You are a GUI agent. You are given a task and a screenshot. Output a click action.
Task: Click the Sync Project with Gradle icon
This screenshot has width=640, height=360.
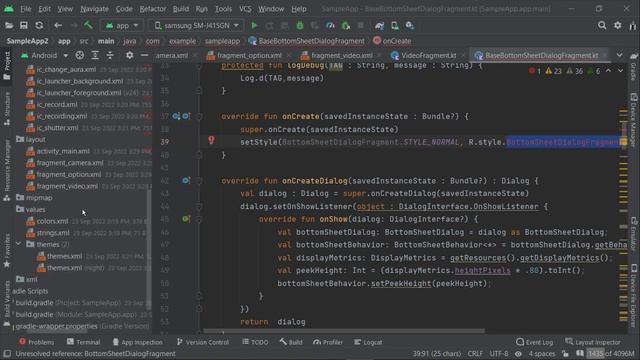point(379,25)
